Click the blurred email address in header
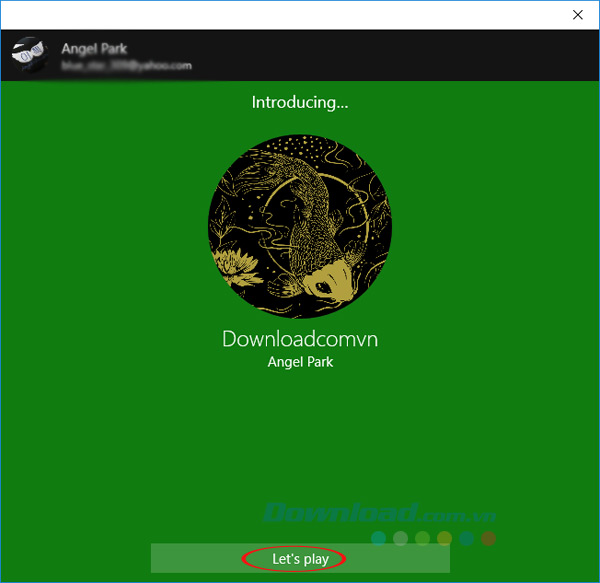 126,66
